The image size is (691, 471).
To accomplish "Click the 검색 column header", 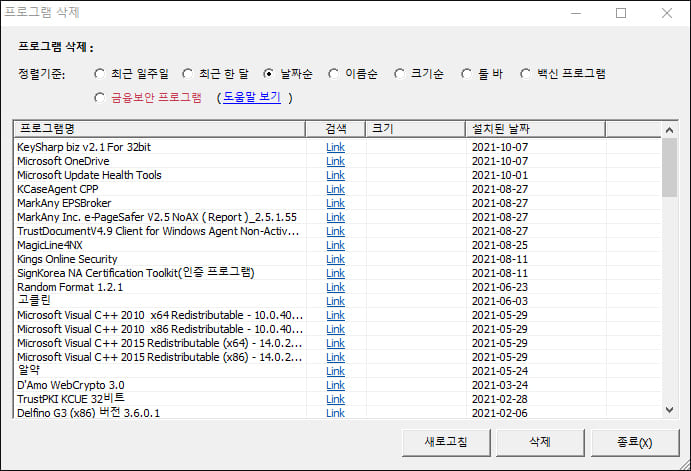I will [335, 129].
